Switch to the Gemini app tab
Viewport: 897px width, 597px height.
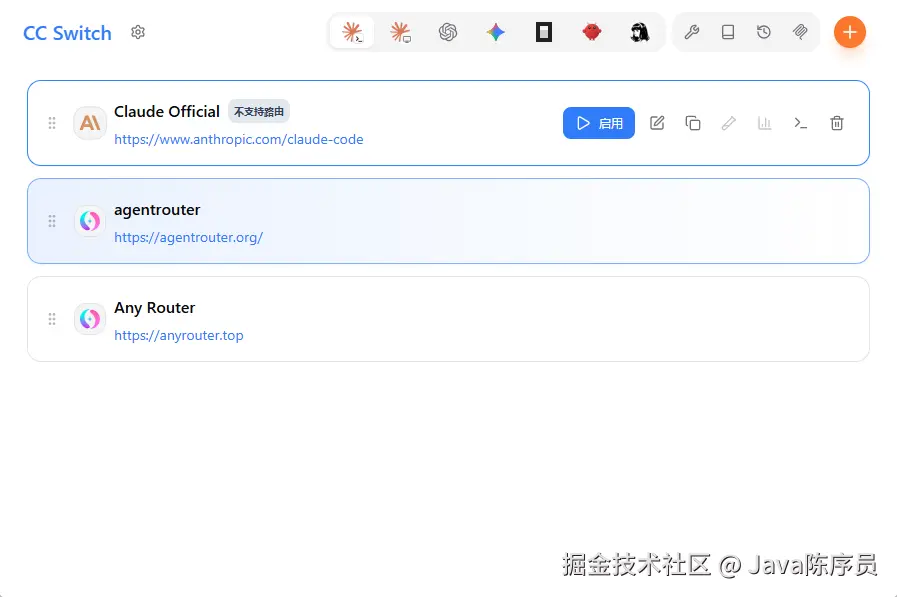pyautogui.click(x=496, y=32)
